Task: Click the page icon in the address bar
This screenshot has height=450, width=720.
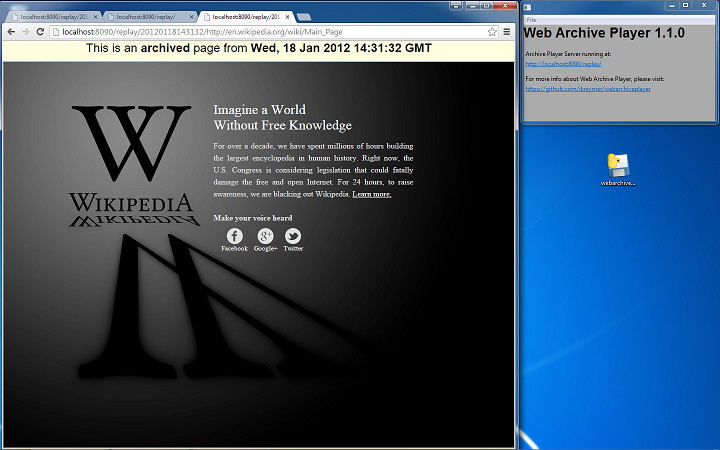Action: 56,32
